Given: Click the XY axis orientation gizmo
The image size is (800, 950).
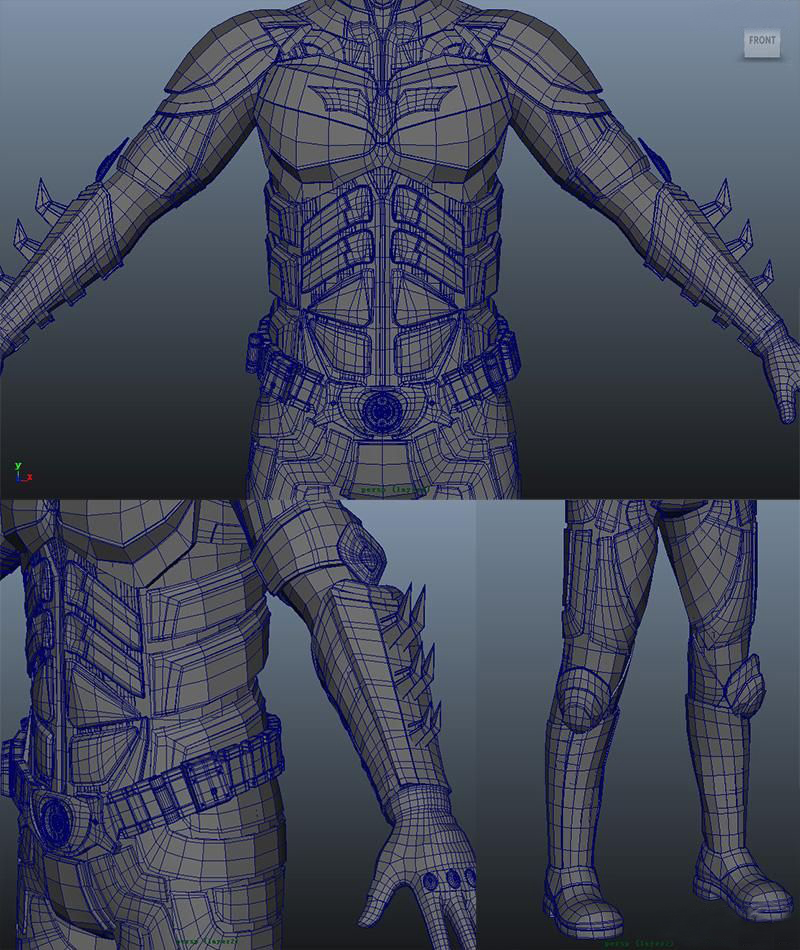Looking at the screenshot, I should pos(23,472).
